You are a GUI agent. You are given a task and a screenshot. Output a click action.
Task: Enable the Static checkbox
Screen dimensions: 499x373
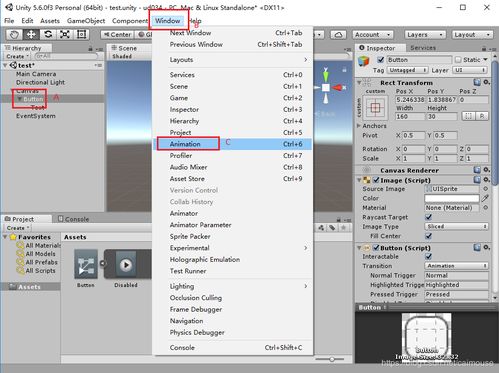458,60
